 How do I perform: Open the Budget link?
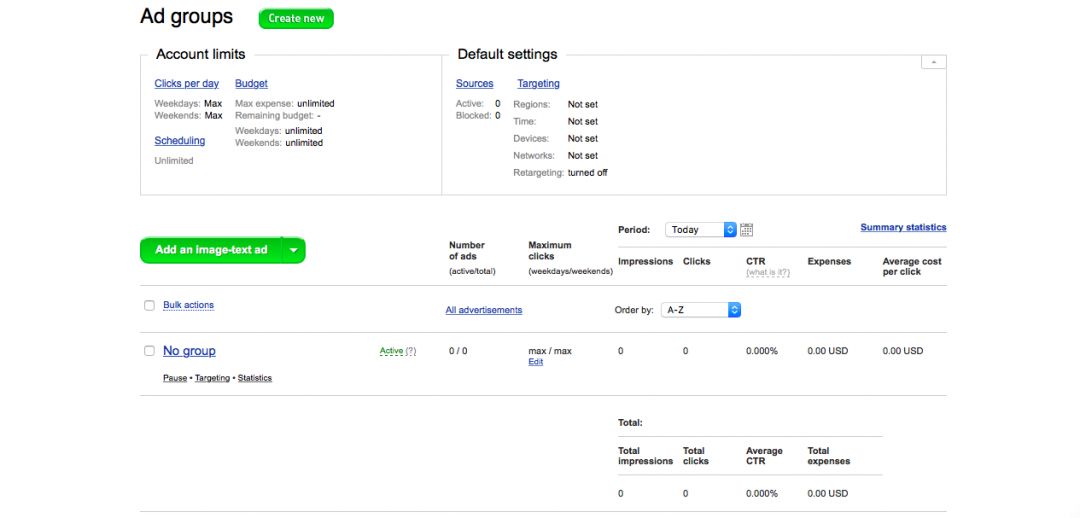[x=251, y=84]
